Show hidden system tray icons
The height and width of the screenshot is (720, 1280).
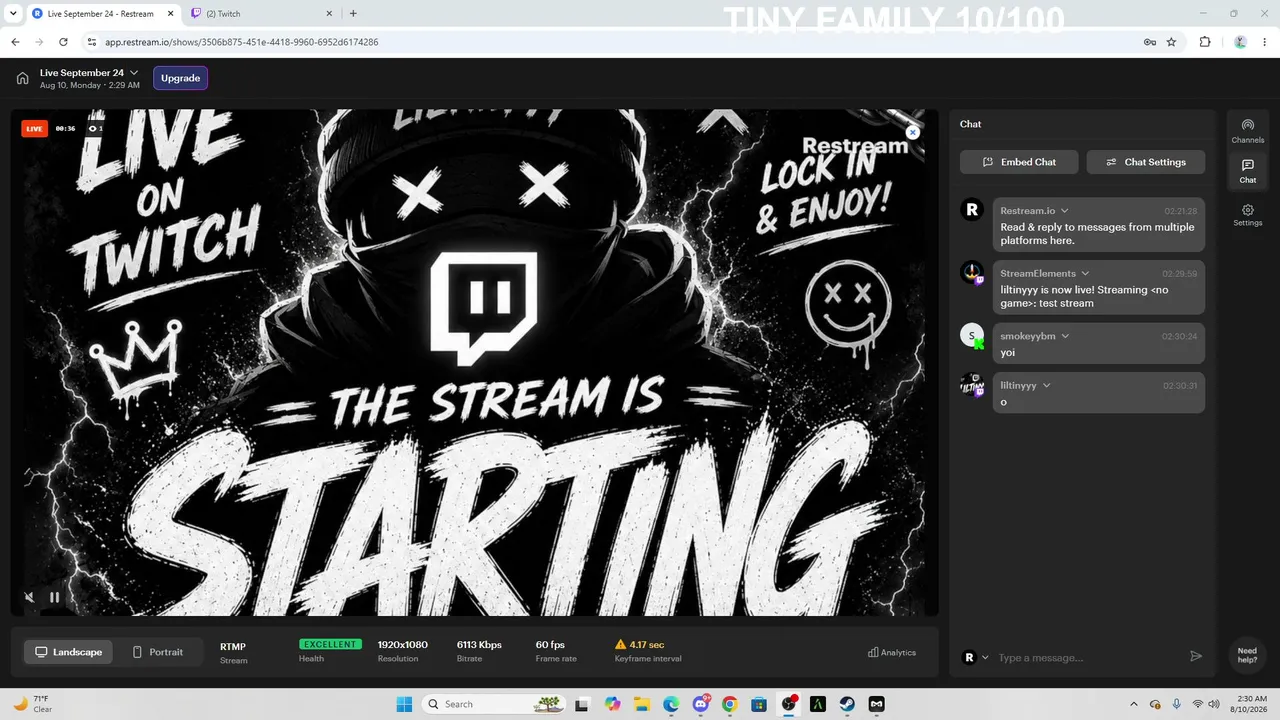click(x=1133, y=704)
